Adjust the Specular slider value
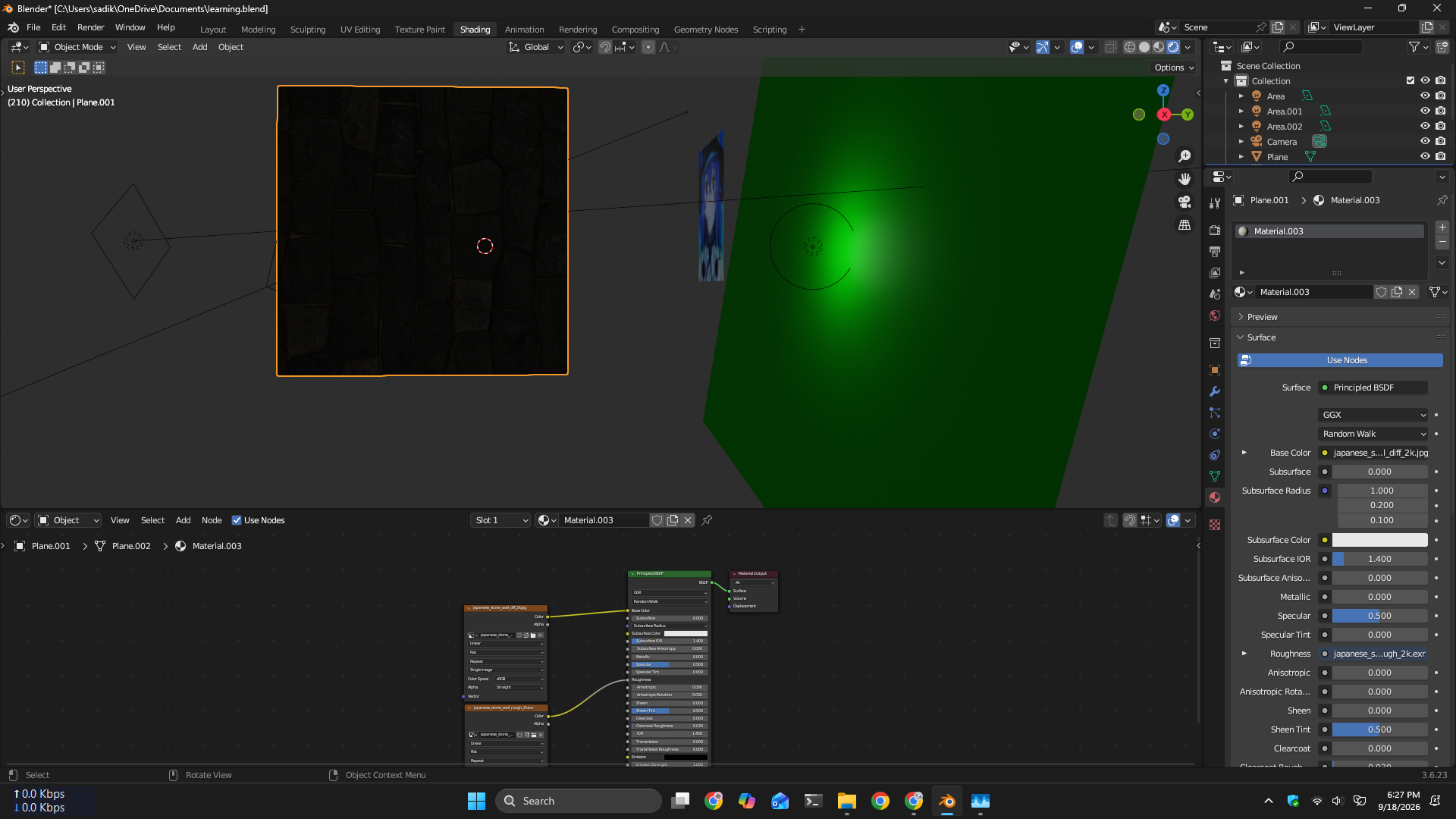The width and height of the screenshot is (1456, 819). 1379,616
